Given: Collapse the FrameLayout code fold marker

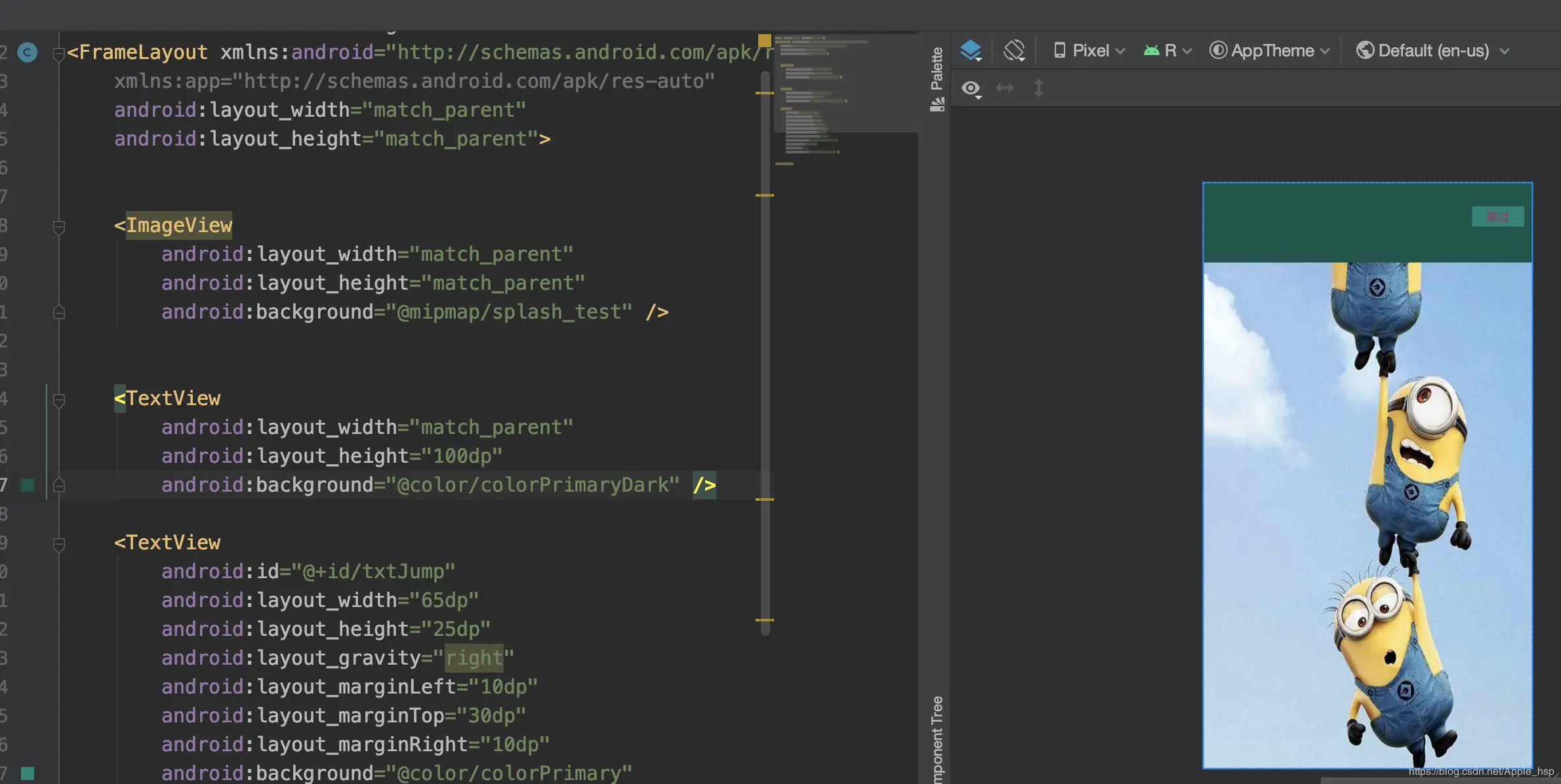Looking at the screenshot, I should pyautogui.click(x=58, y=53).
